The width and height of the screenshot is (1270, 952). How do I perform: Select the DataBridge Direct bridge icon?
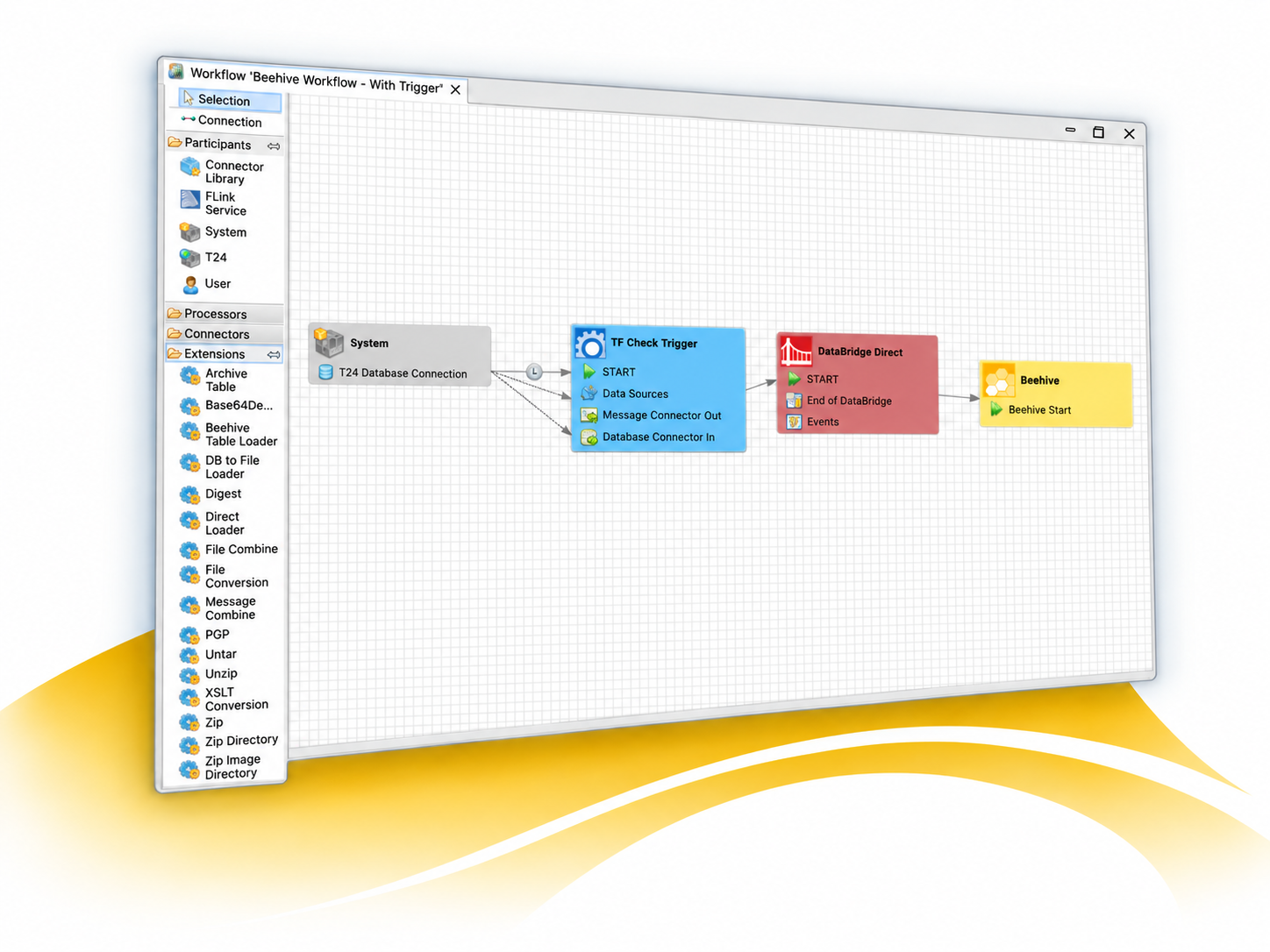tap(796, 351)
